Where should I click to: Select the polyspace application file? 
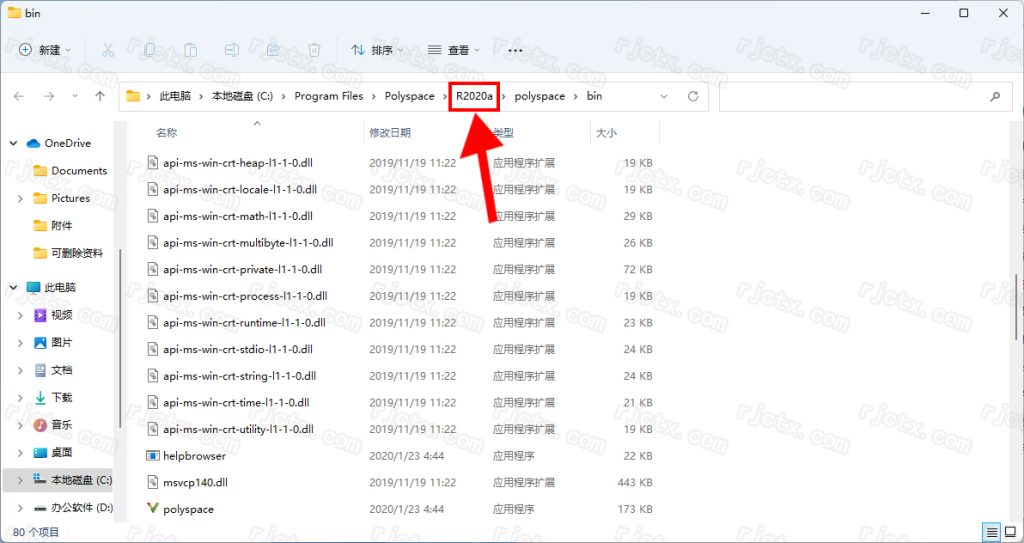188,509
